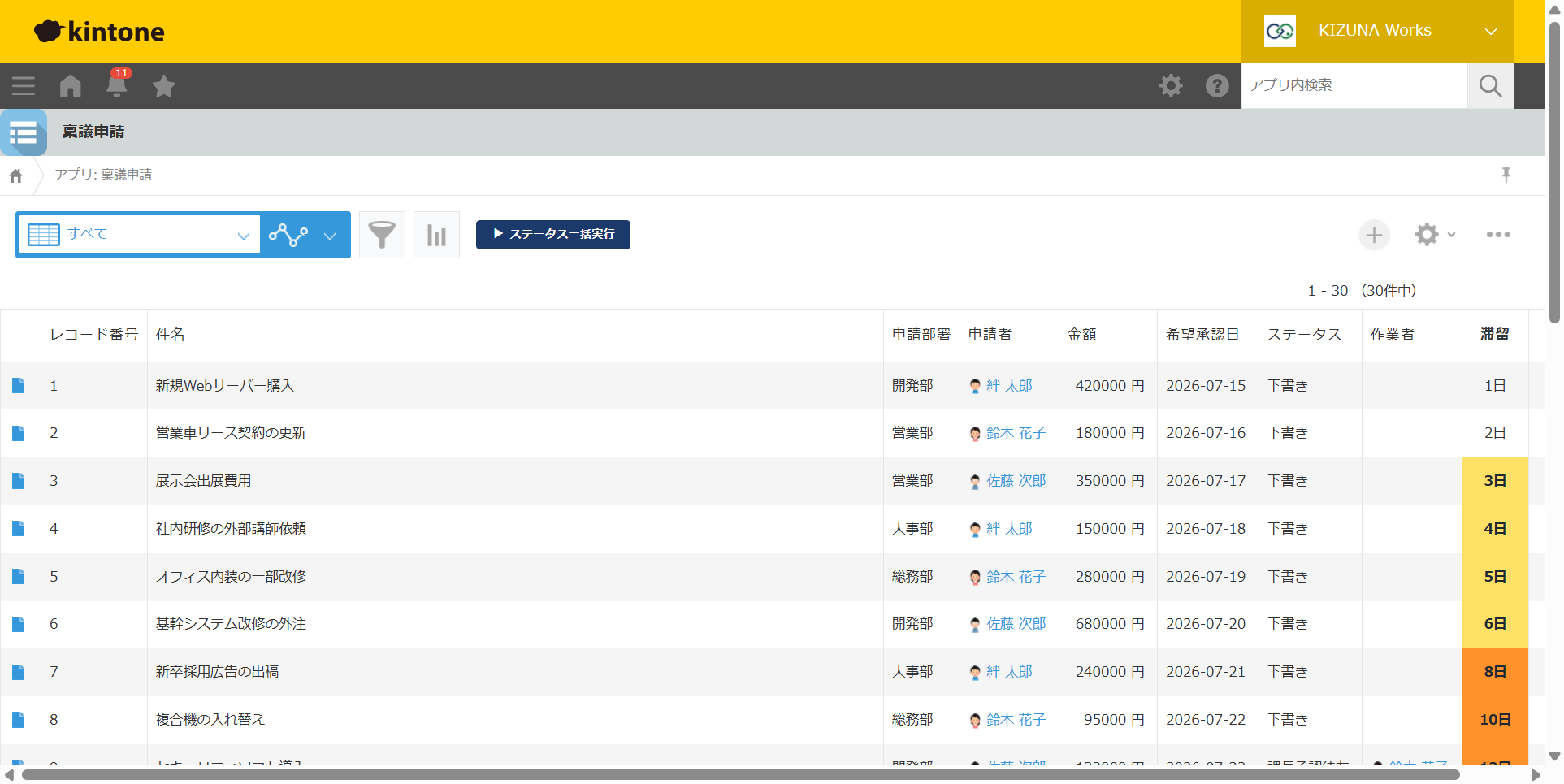Screen dimensions: 1564x784
Task: Open record 7 detail document icon
Action: click(19, 672)
